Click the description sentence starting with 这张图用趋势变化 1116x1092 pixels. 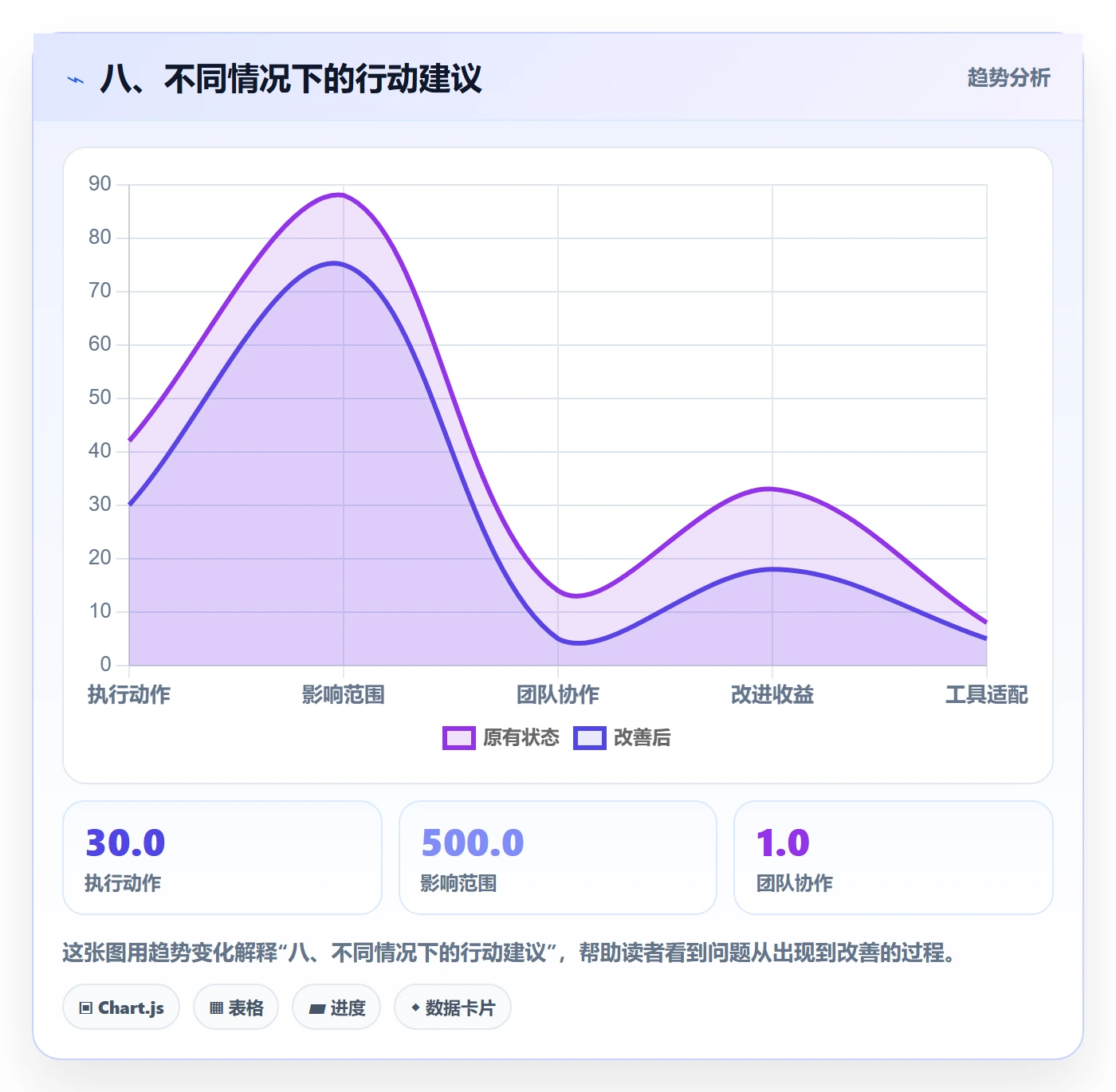point(509,953)
